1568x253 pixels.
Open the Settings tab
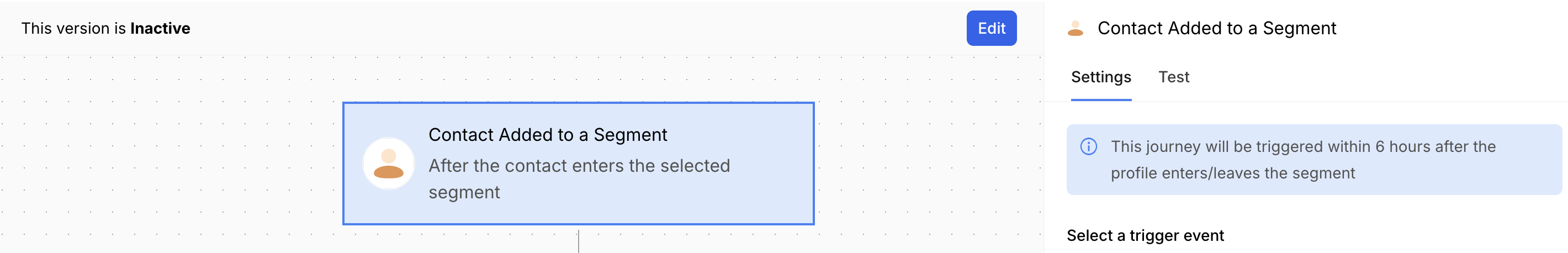[x=1100, y=77]
